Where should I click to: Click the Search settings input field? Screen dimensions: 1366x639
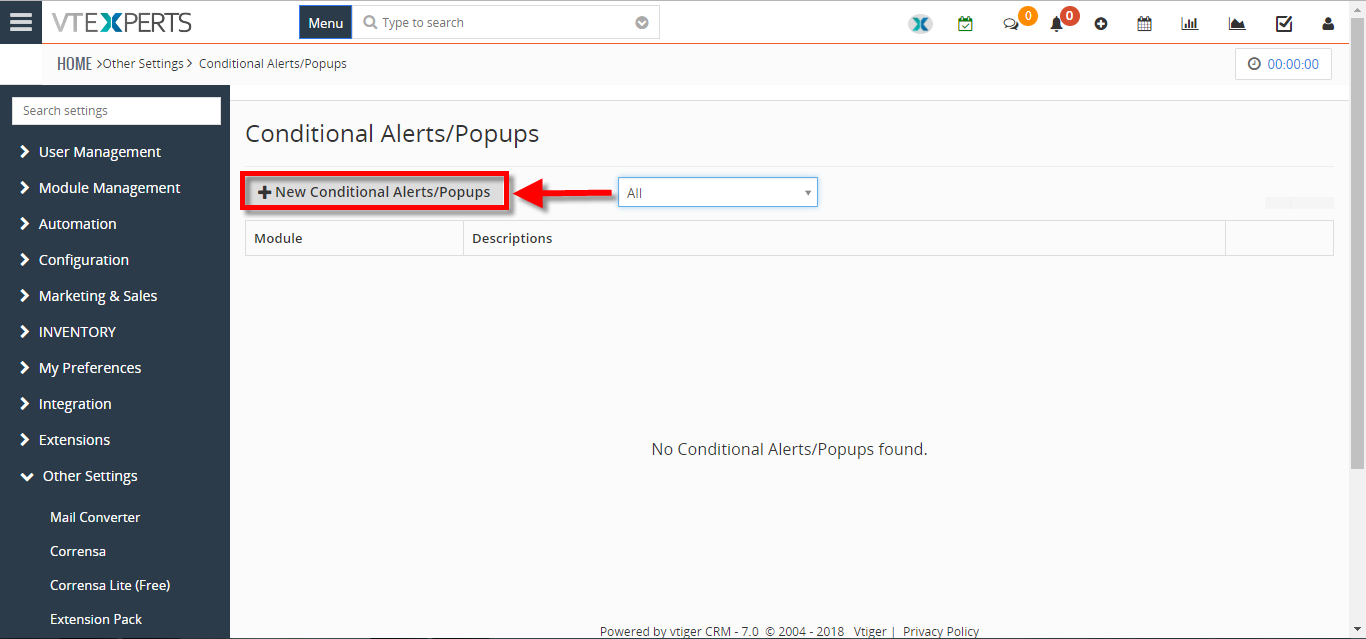tap(116, 111)
